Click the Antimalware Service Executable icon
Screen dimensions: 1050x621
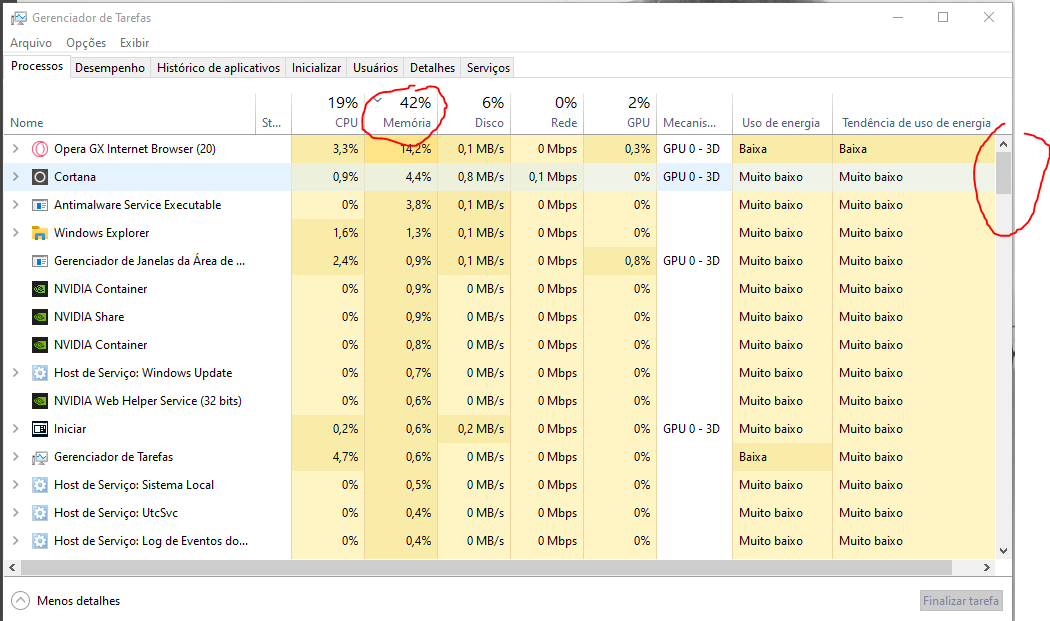[x=40, y=205]
